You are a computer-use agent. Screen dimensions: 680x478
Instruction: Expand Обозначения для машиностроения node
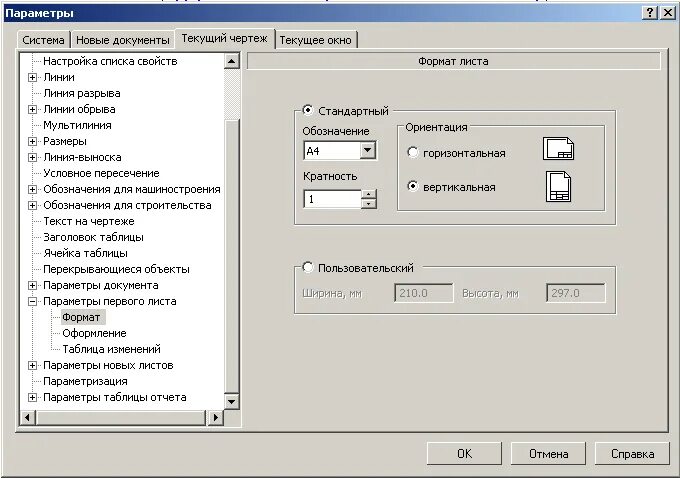point(32,190)
